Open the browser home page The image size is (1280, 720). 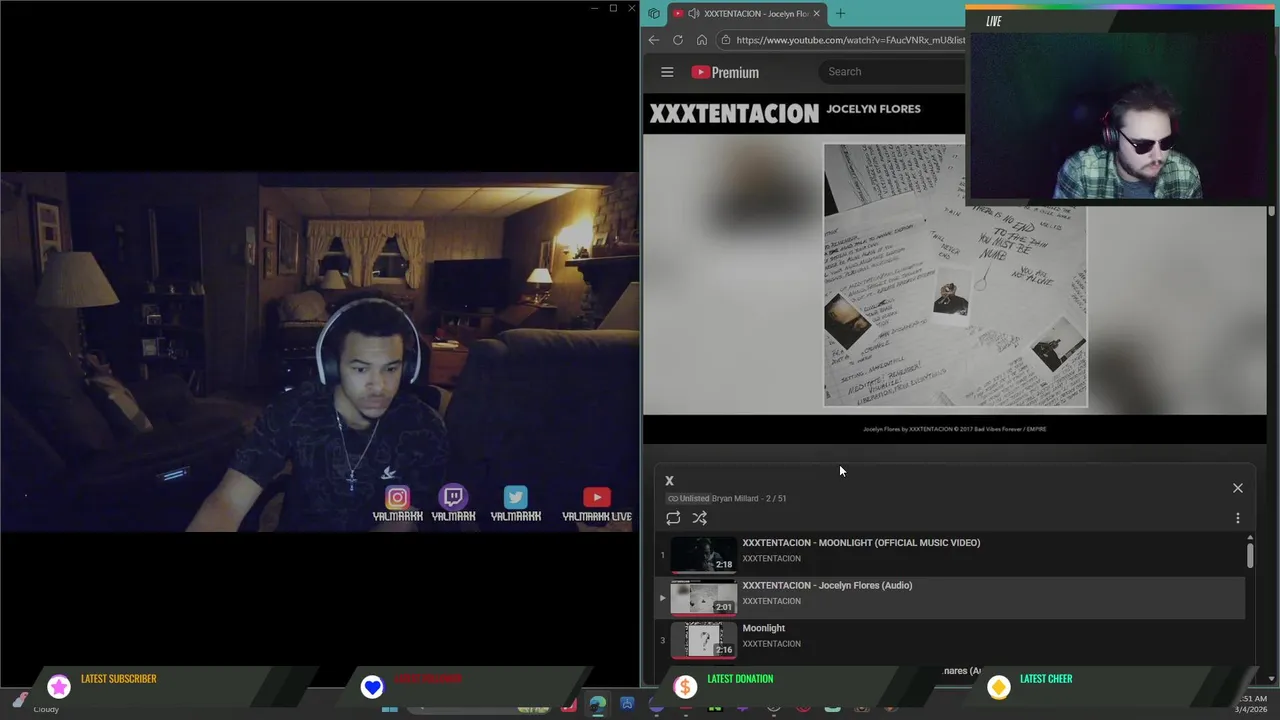702,40
